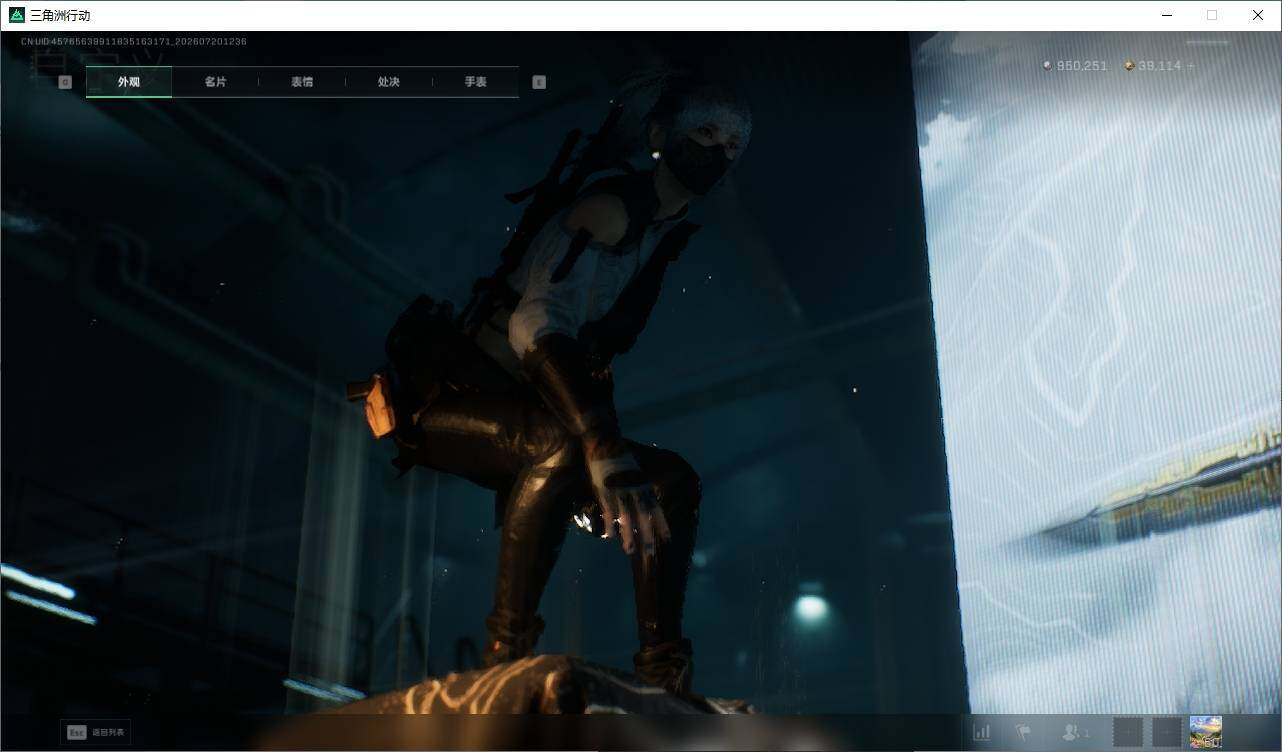Screen dimensions: 1282x752
Task: Select the 外观 tab
Action: click(129, 82)
